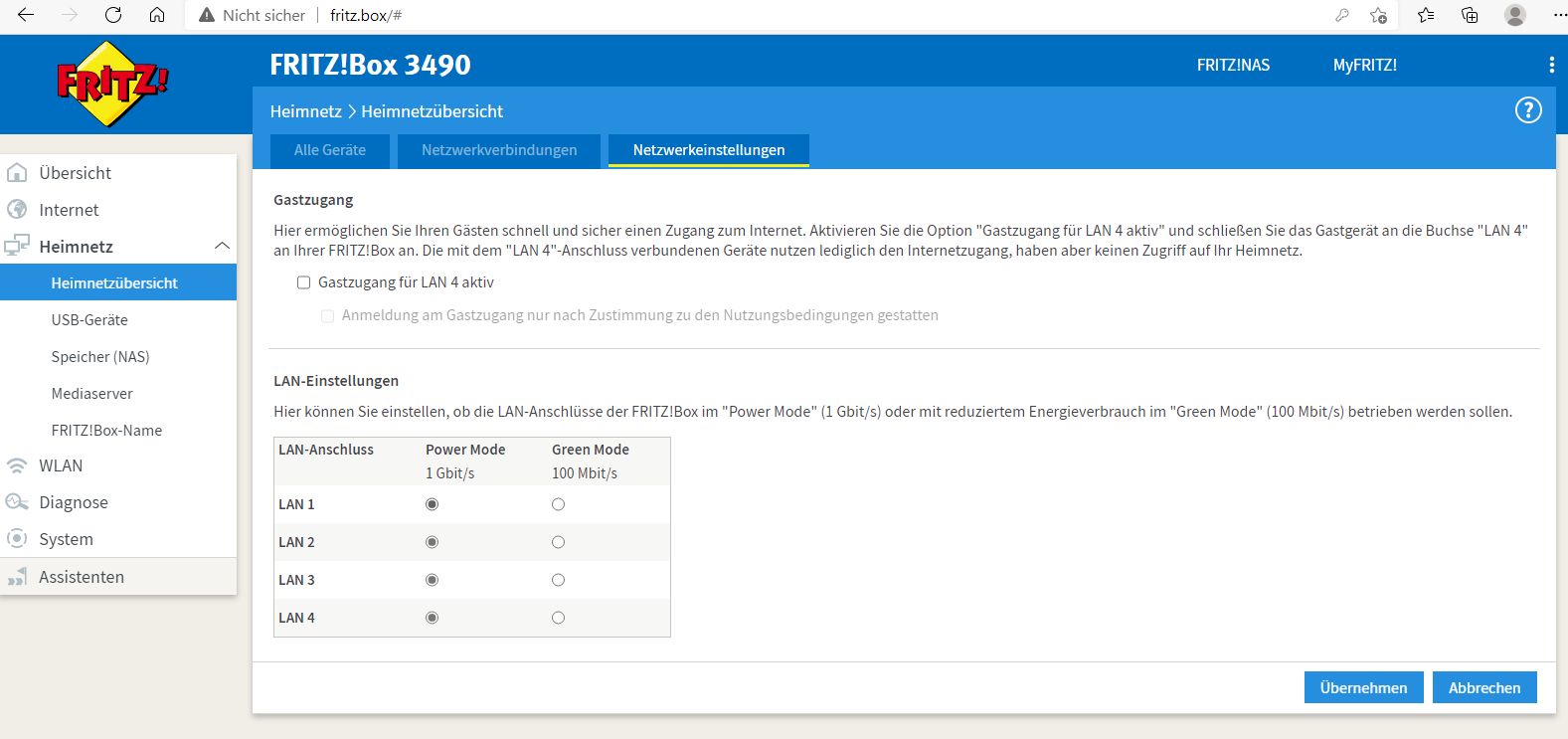Click the Heimnetz breadcrumb in the header
Image resolution: width=1568 pixels, height=739 pixels.
coord(306,111)
